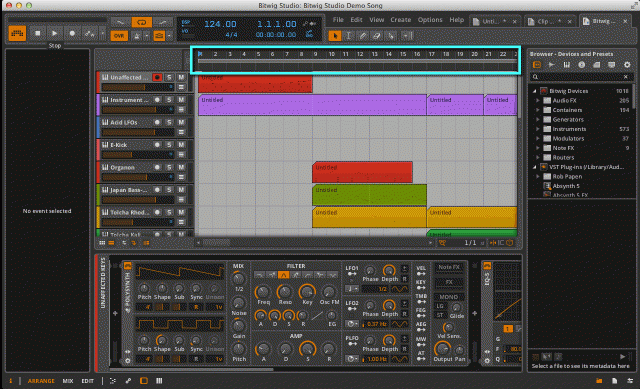Select the Pointer arrow tool
Viewport: 640px width, 389px height.
(335, 36)
